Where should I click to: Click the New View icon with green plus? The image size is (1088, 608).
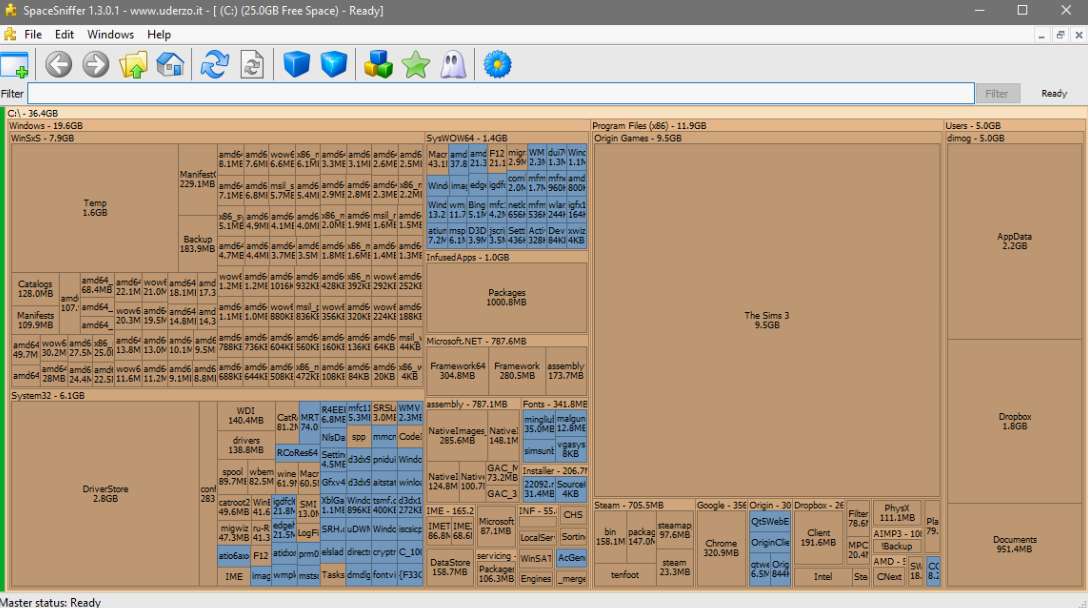tap(15, 65)
